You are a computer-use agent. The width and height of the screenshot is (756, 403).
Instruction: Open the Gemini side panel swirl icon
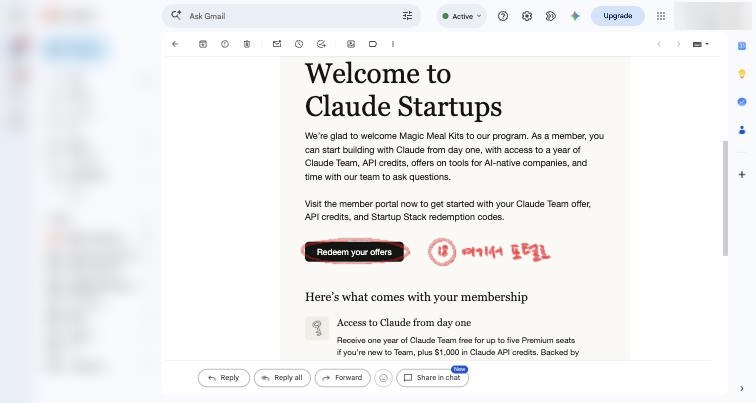click(551, 16)
